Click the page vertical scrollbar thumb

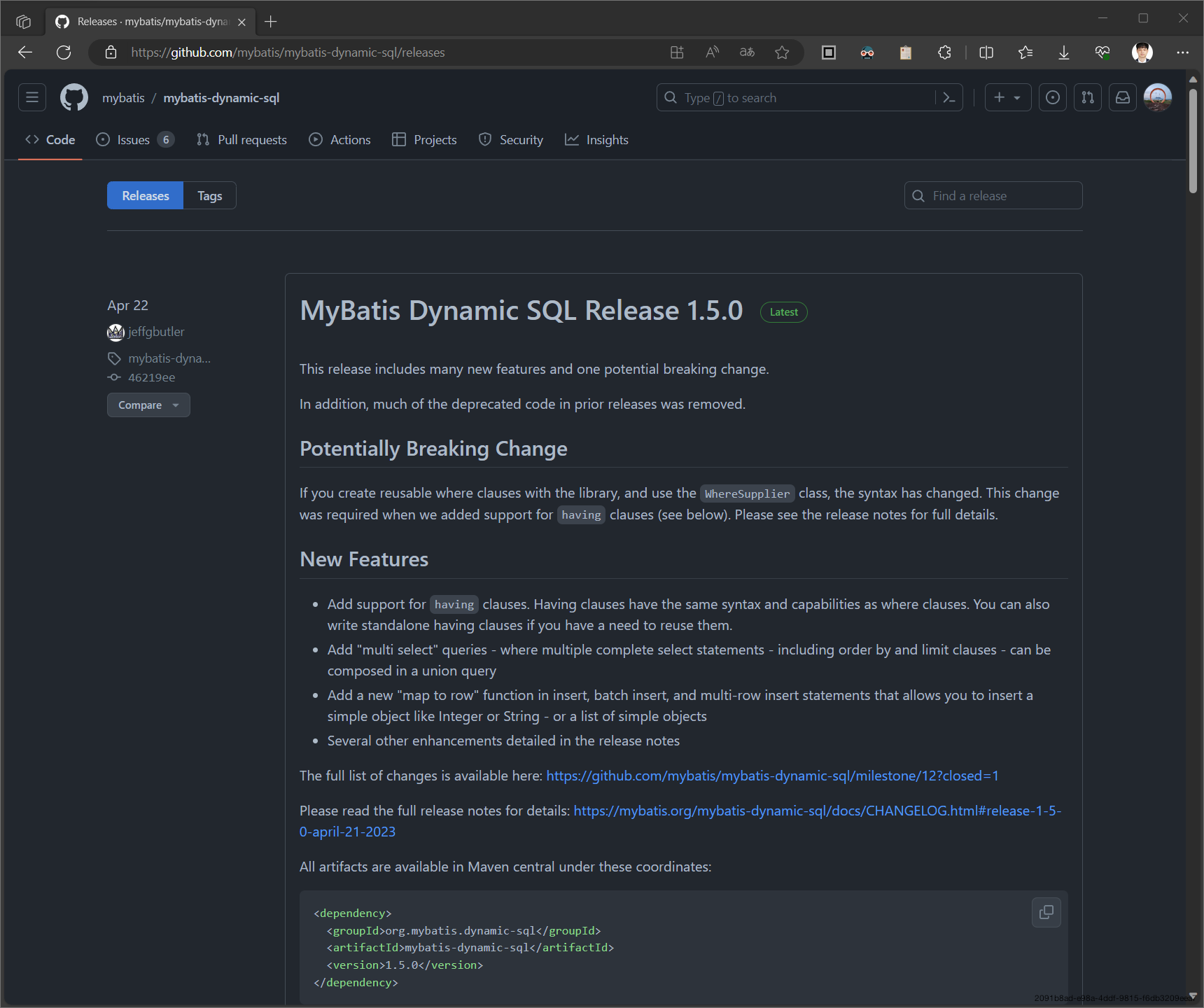[x=1193, y=140]
